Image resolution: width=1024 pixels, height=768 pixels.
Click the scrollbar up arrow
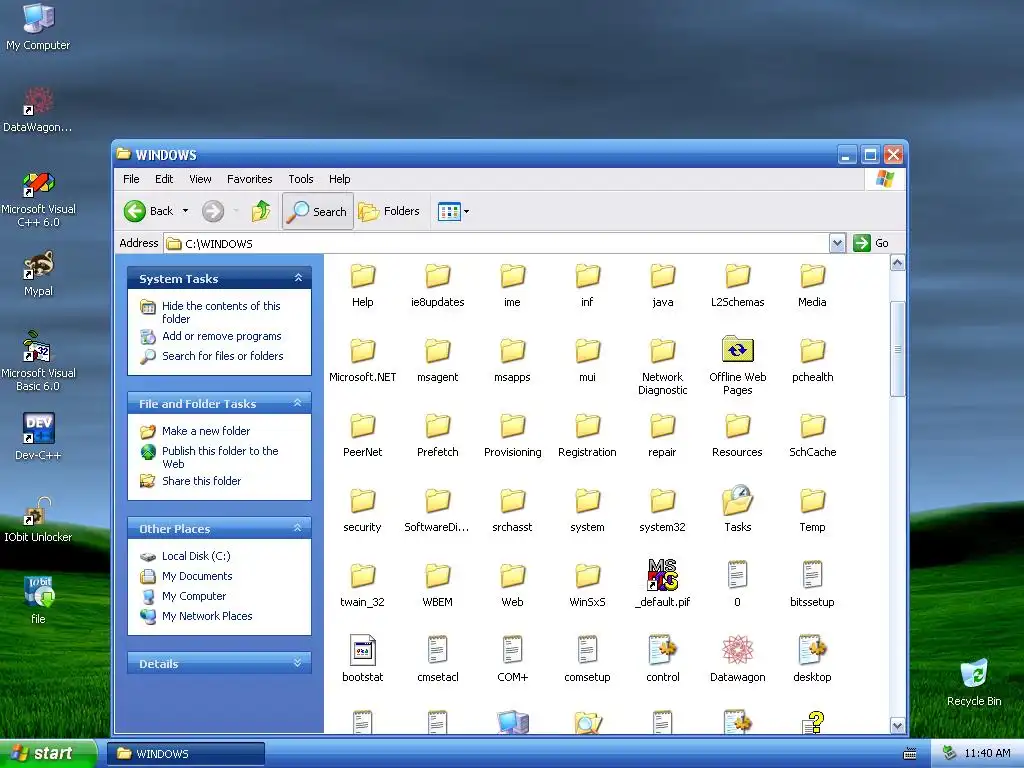pos(897,263)
